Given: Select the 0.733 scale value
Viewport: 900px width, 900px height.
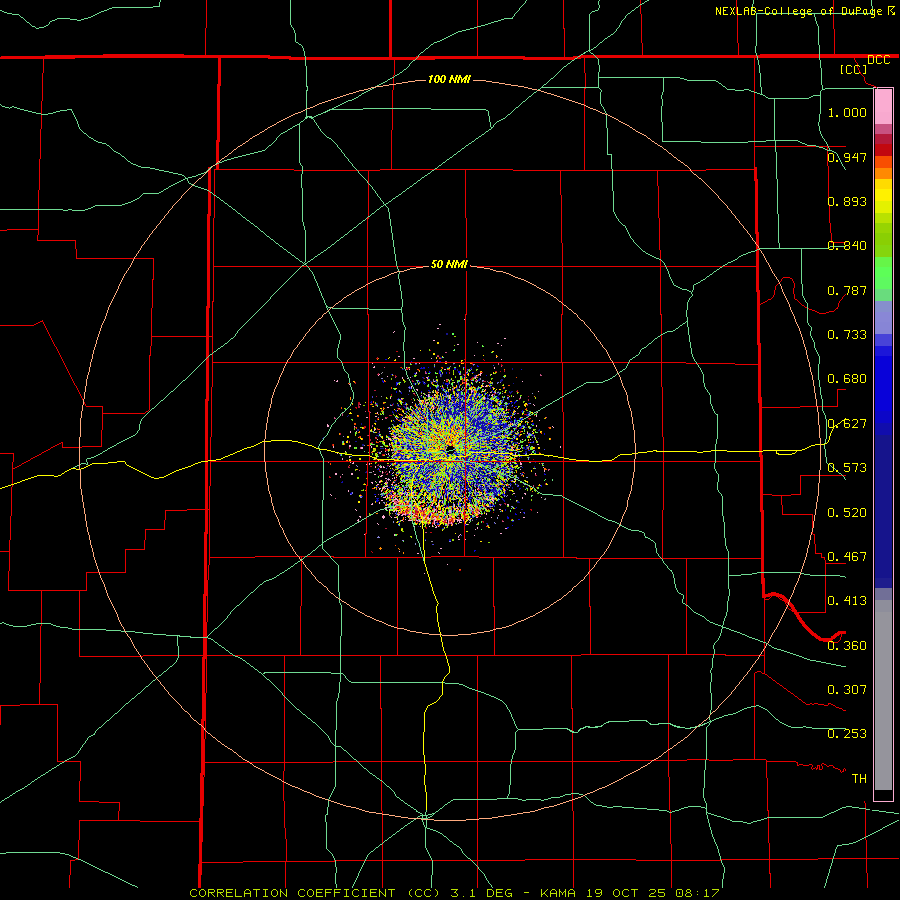Looking at the screenshot, I should [x=847, y=334].
